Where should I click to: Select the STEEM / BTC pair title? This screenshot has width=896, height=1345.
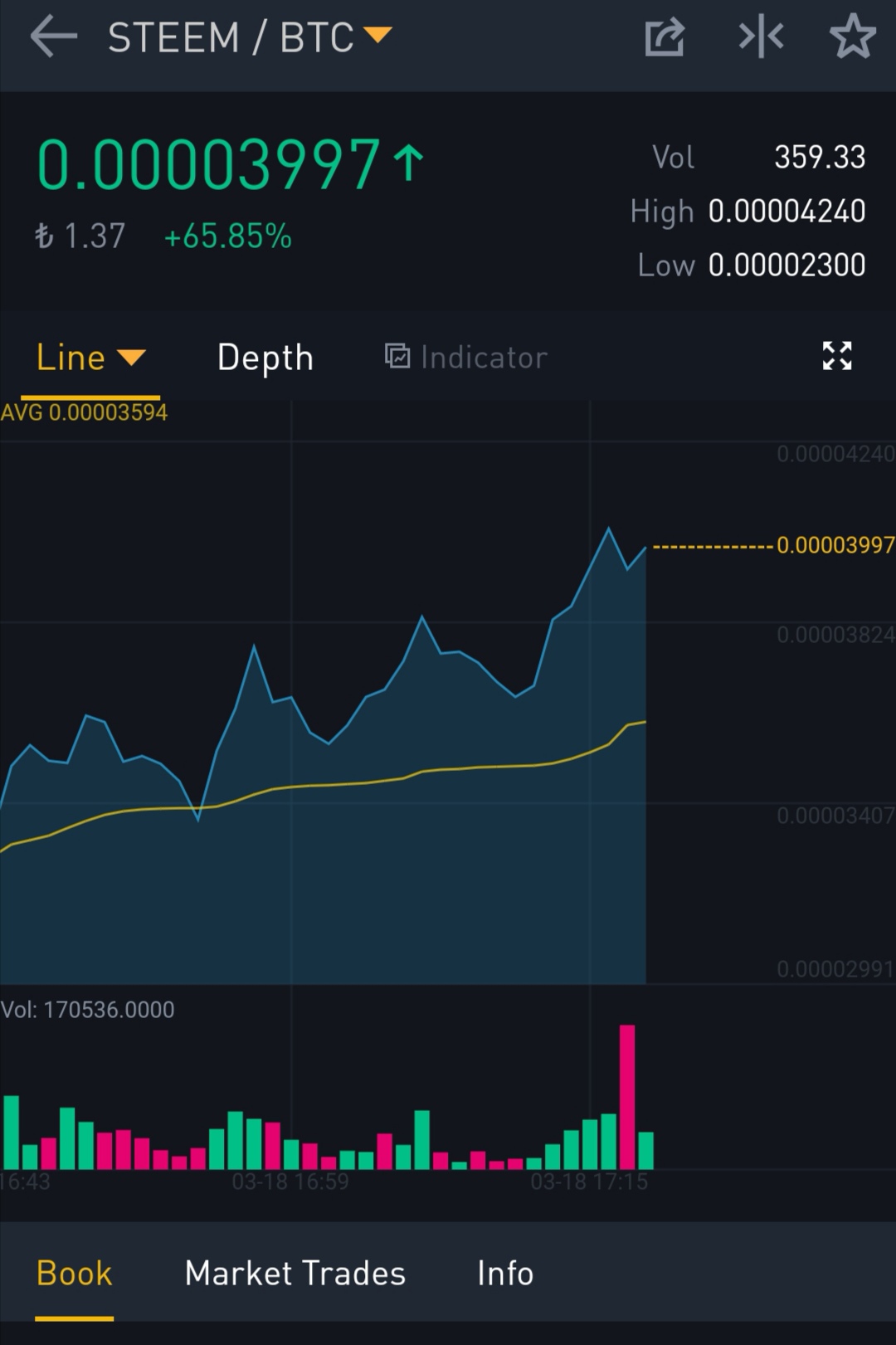point(231,37)
